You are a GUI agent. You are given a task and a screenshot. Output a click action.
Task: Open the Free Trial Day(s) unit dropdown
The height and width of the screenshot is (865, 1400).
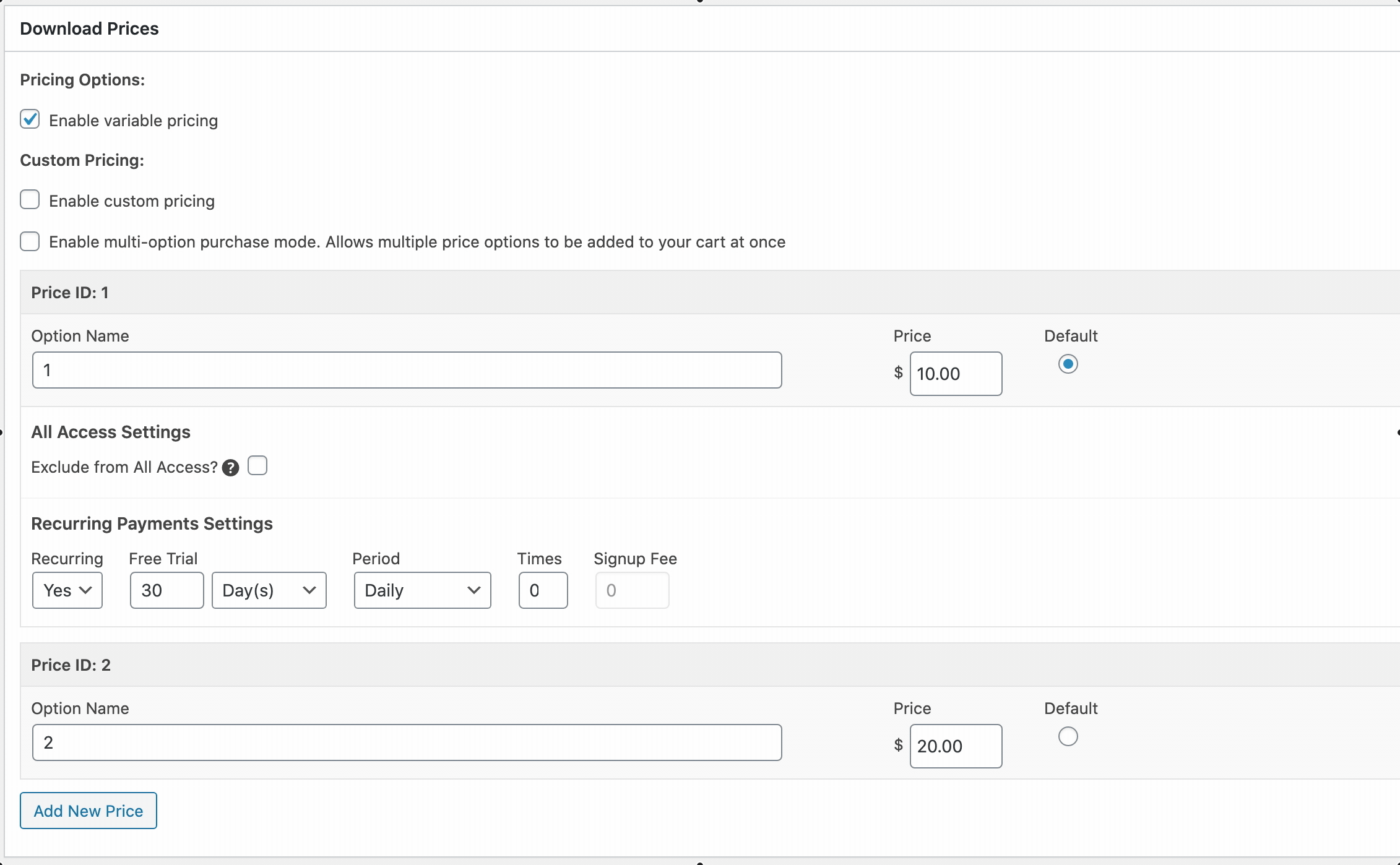[x=269, y=590]
